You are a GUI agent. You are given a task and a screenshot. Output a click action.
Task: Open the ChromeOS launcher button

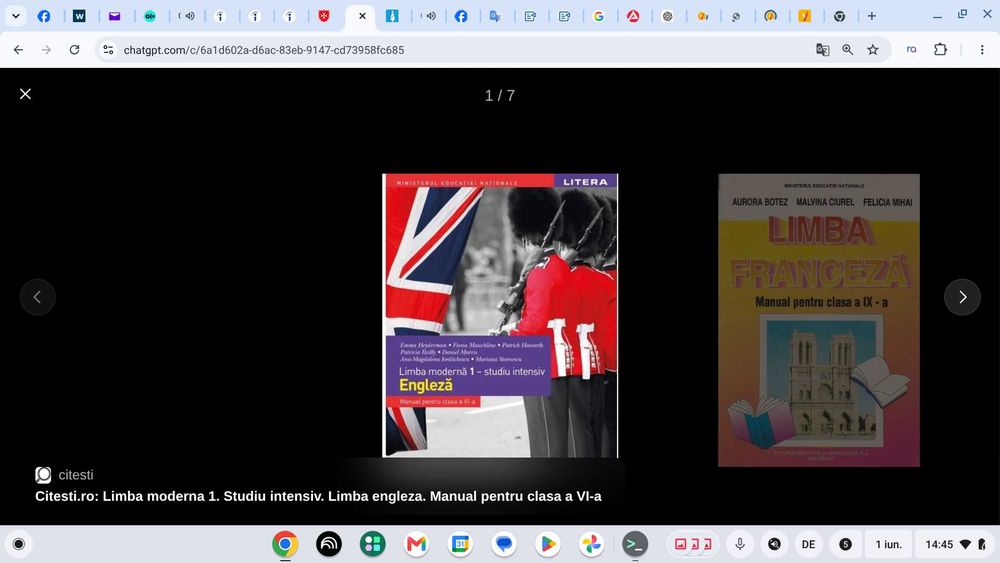click(18, 544)
